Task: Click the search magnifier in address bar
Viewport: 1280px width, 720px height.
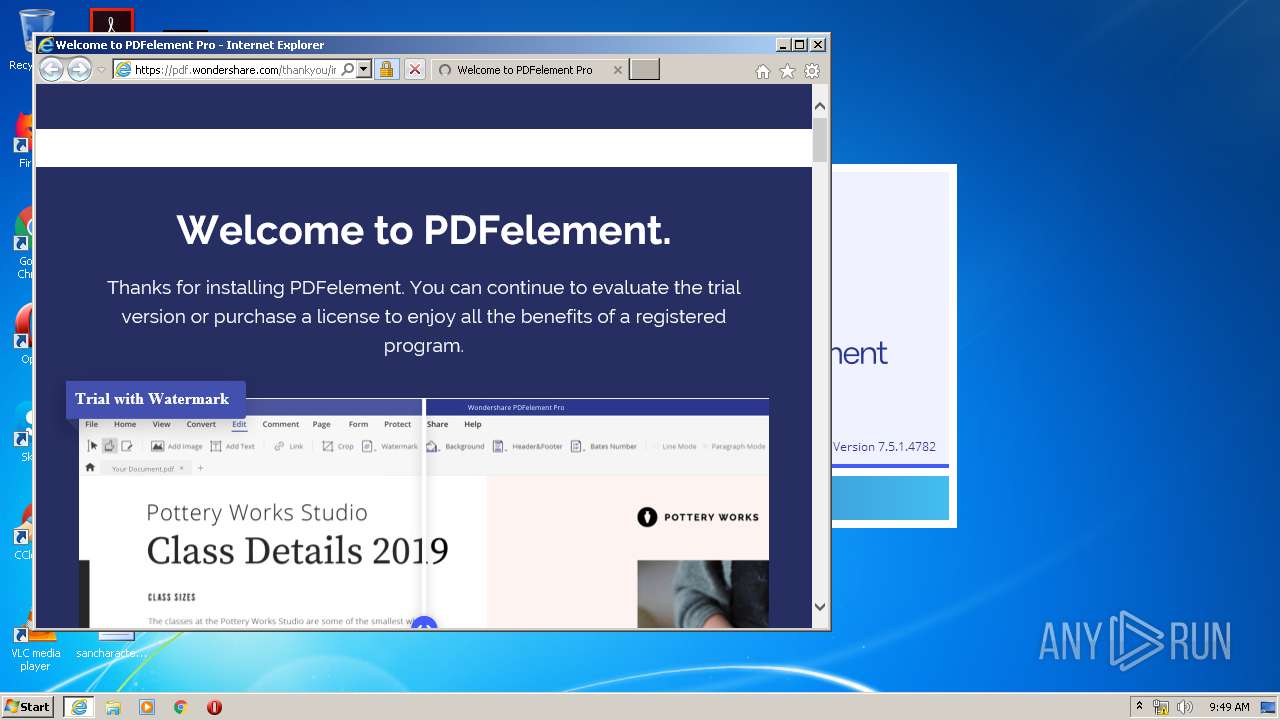Action: tap(347, 69)
